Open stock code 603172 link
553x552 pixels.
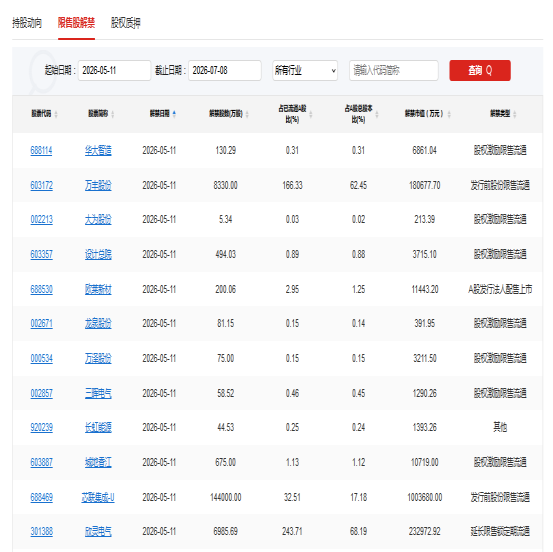[x=42, y=185]
